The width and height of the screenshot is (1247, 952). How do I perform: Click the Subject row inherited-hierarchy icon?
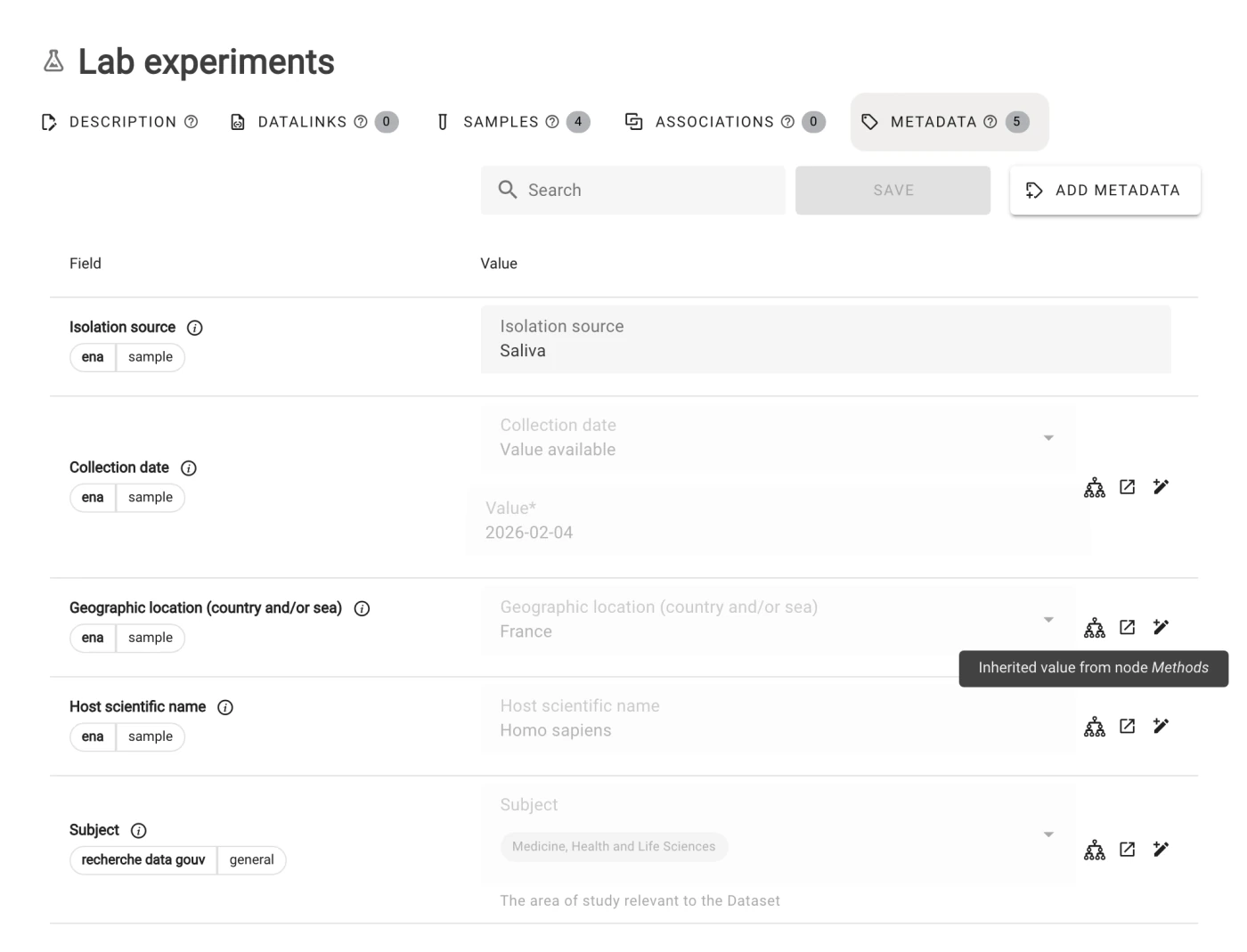pyautogui.click(x=1095, y=850)
